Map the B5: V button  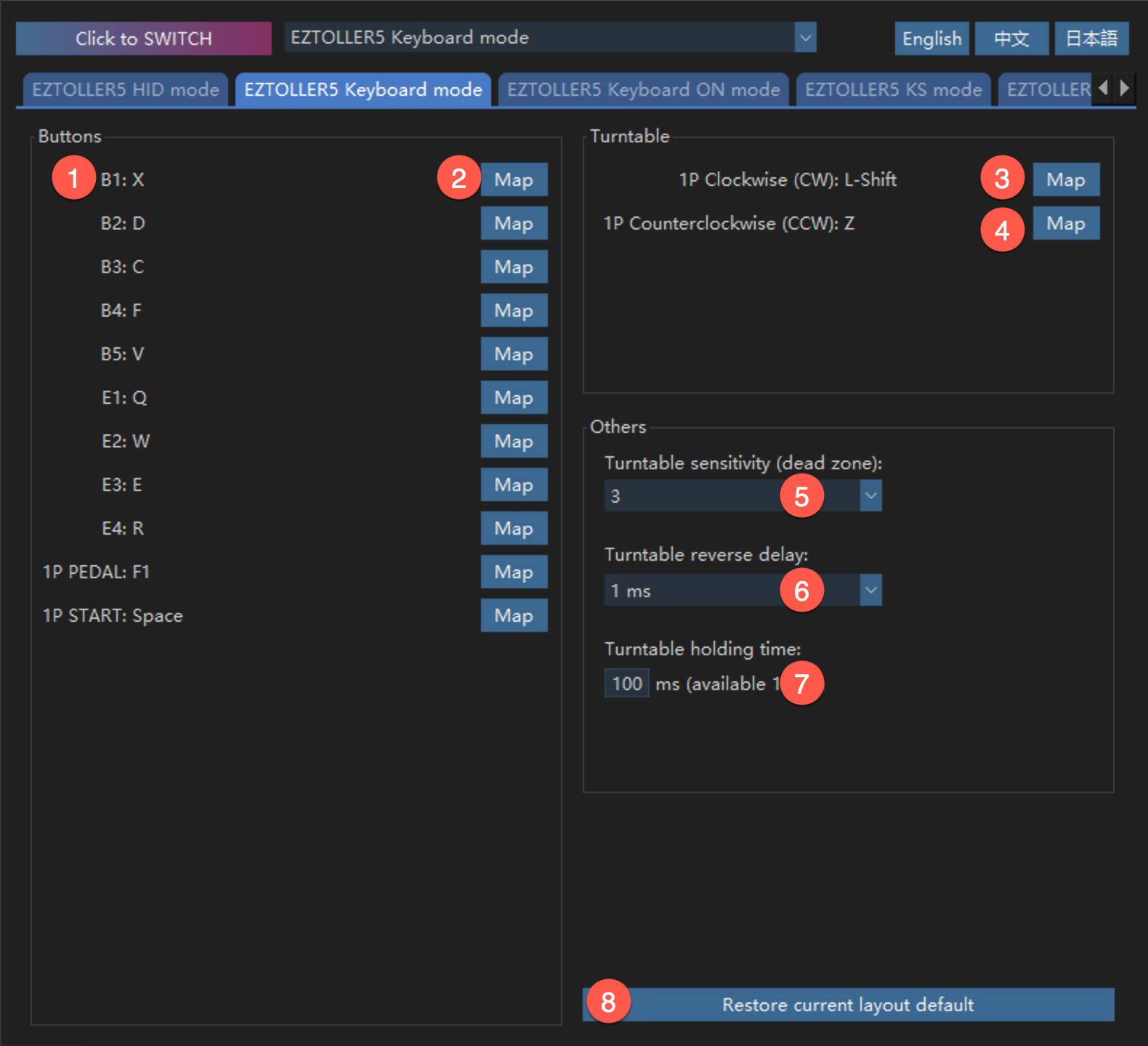click(514, 354)
